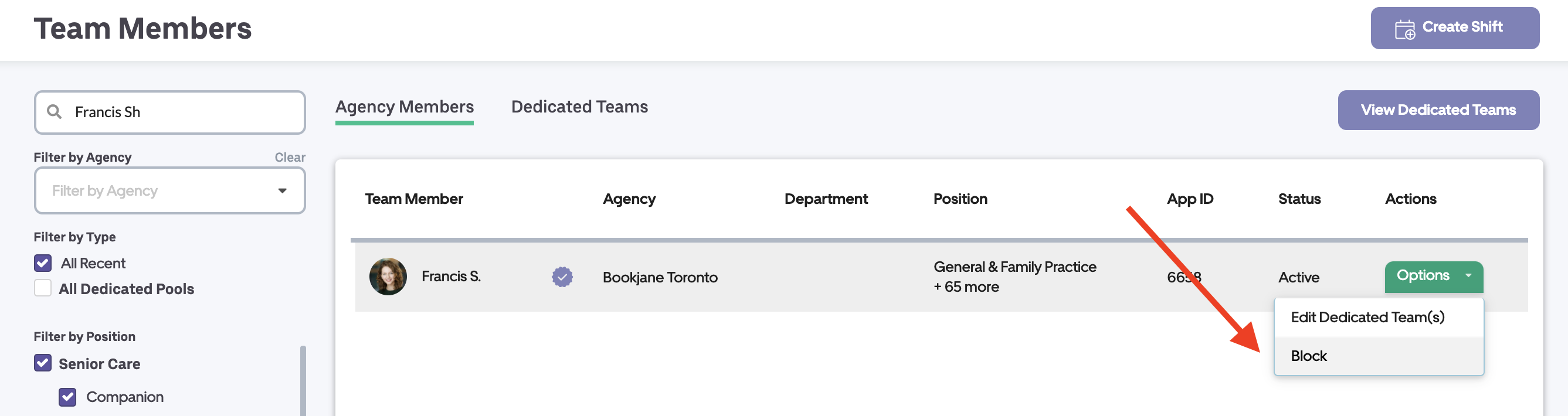Toggle the All Recent checkbox
The width and height of the screenshot is (1568, 416).
[x=43, y=263]
